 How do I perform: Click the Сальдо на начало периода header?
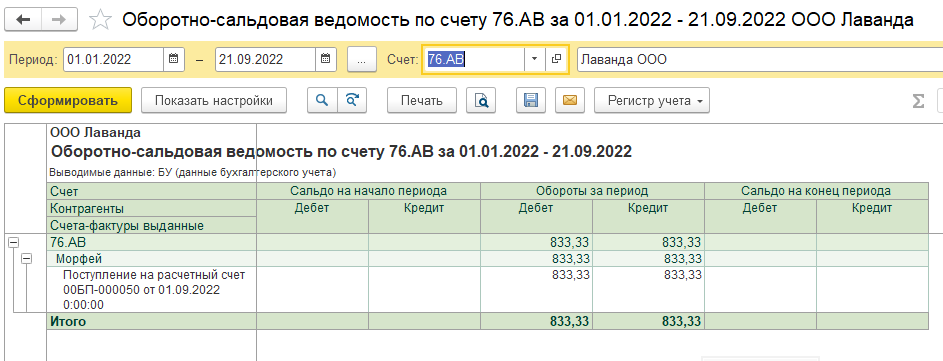click(369, 191)
